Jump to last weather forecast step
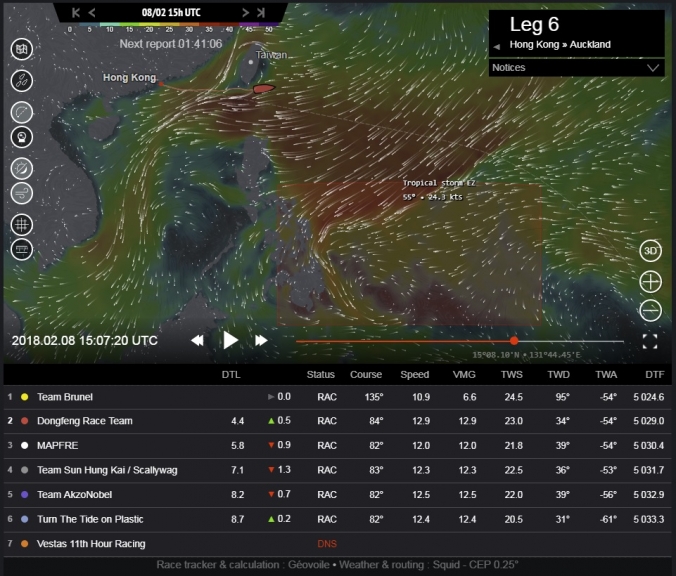676x576 pixels. coord(261,13)
